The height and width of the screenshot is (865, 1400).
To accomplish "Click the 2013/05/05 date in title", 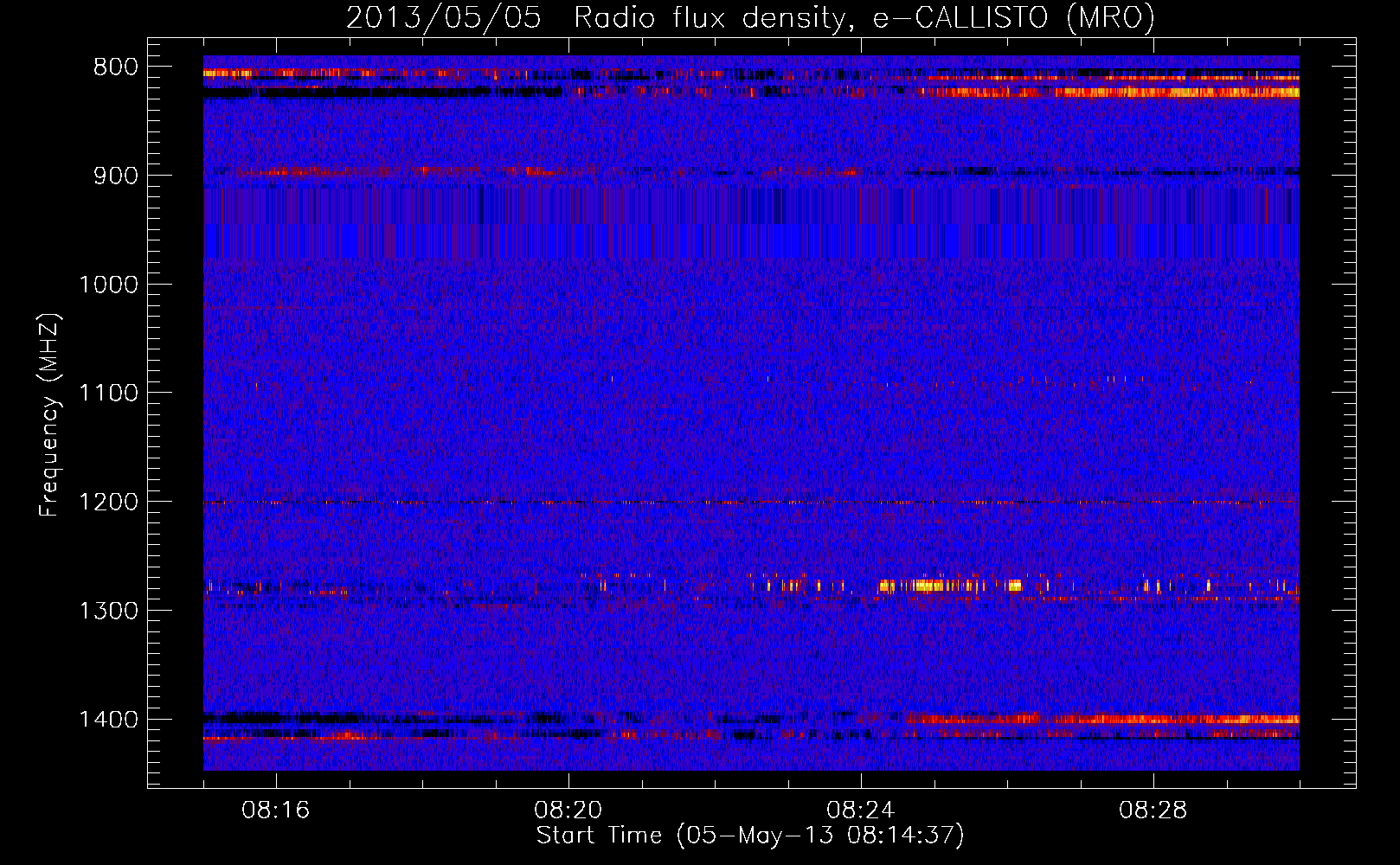I will point(444,18).
